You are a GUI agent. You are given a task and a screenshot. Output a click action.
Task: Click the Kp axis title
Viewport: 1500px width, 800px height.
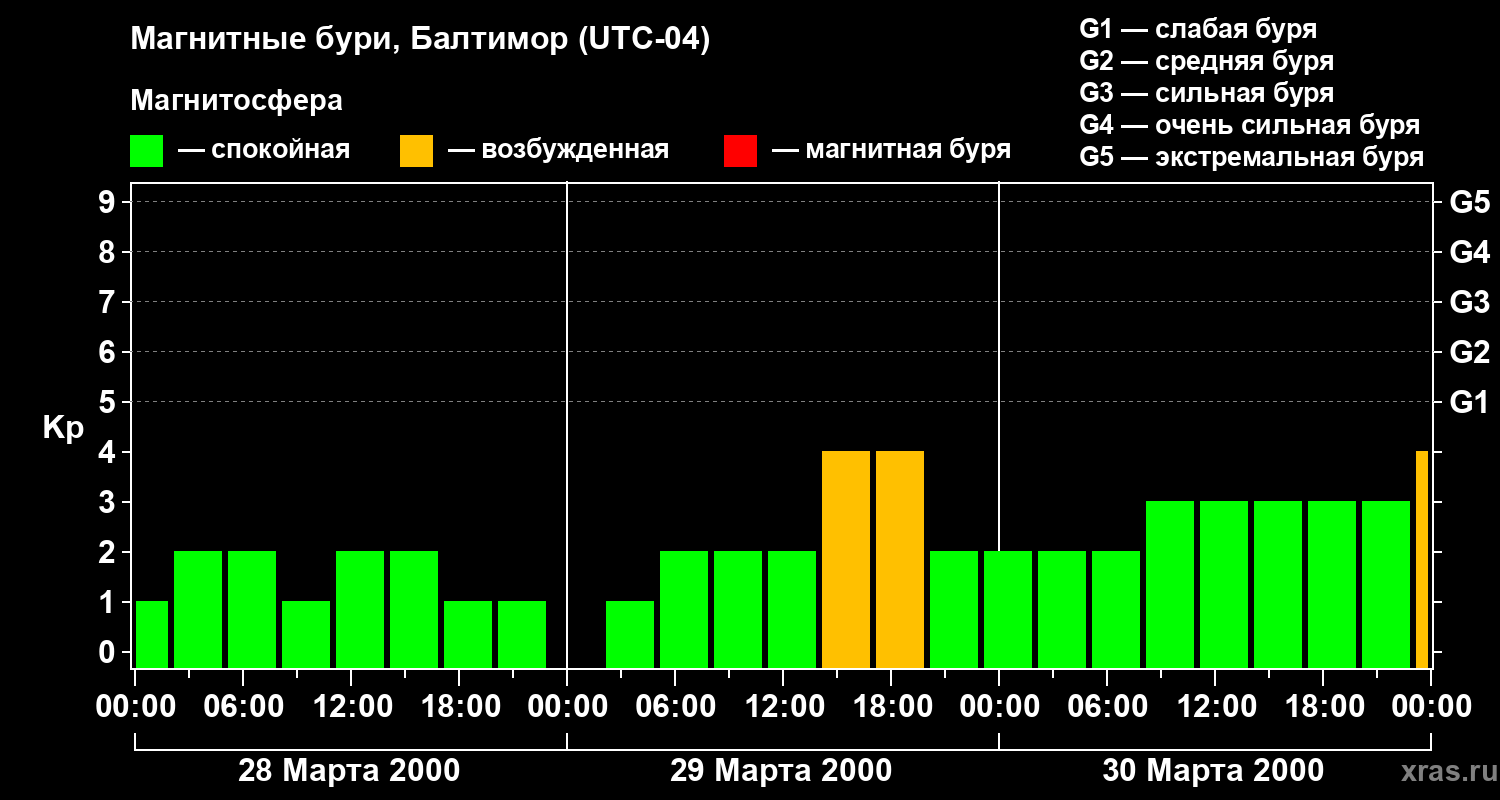coord(63,428)
